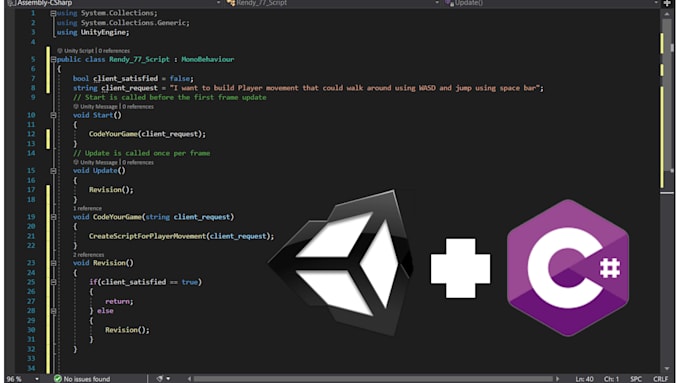Open the 96 % zoom level dropdown
This screenshot has height=383, width=680.
point(37,379)
